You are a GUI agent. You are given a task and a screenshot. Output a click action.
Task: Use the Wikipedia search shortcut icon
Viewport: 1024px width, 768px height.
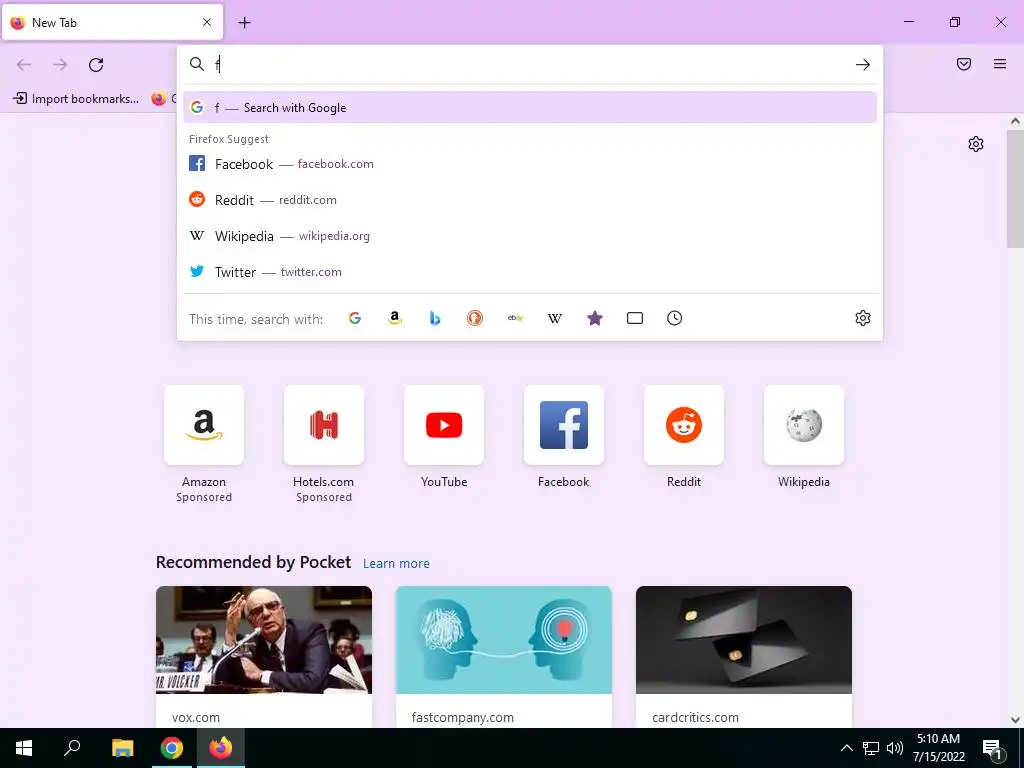[x=555, y=318]
